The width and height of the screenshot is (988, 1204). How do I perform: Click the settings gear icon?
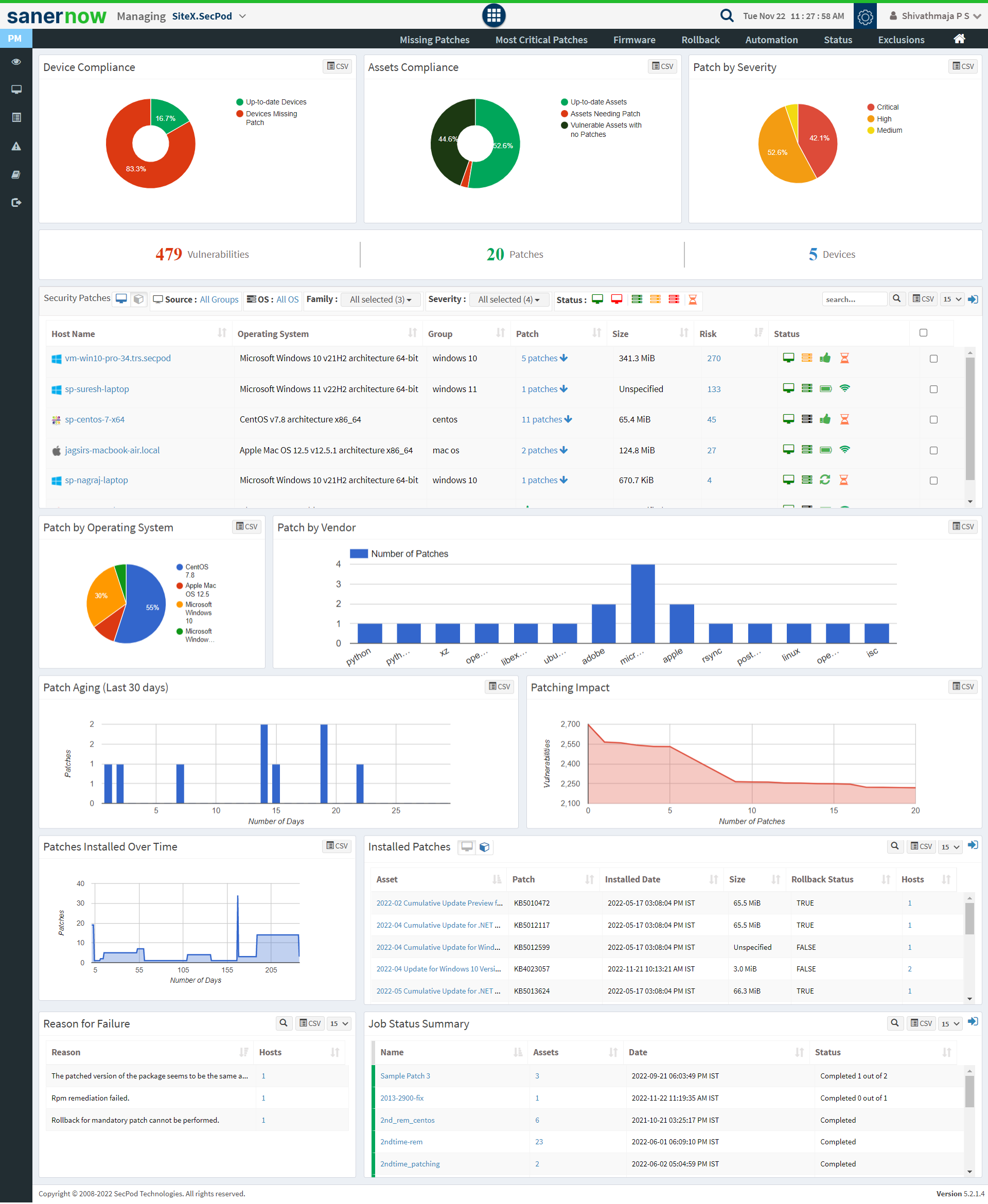pos(864,16)
